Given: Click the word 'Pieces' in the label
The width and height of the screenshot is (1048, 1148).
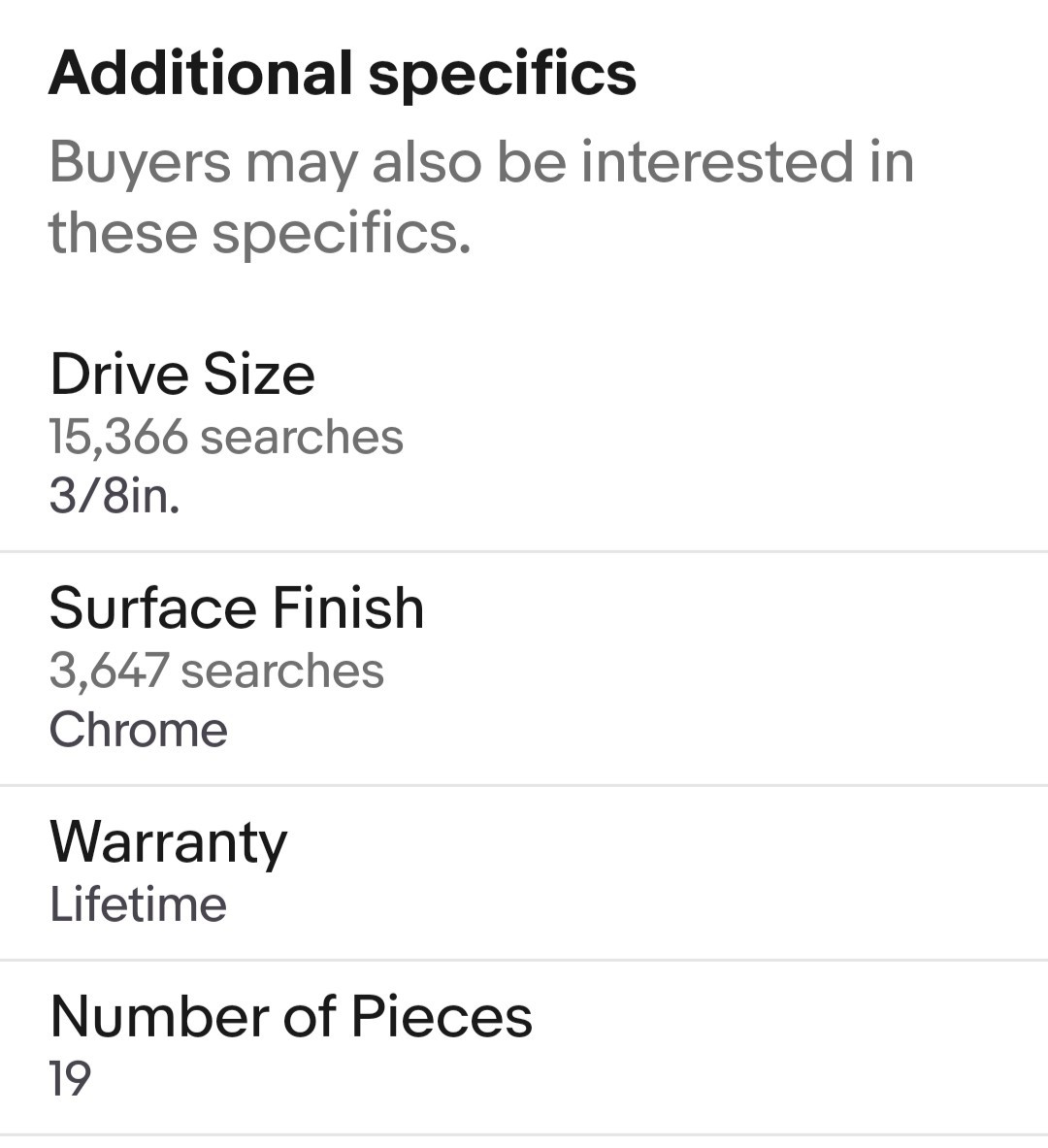Looking at the screenshot, I should tap(442, 1016).
